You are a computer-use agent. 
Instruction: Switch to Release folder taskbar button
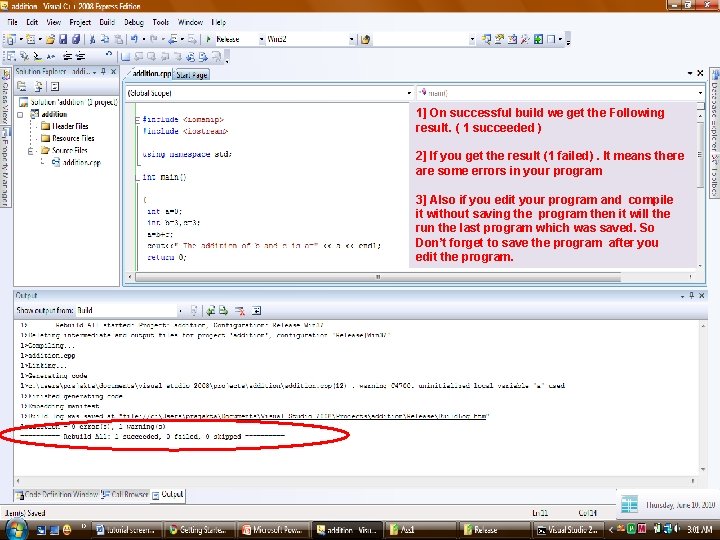pyautogui.click(x=495, y=530)
